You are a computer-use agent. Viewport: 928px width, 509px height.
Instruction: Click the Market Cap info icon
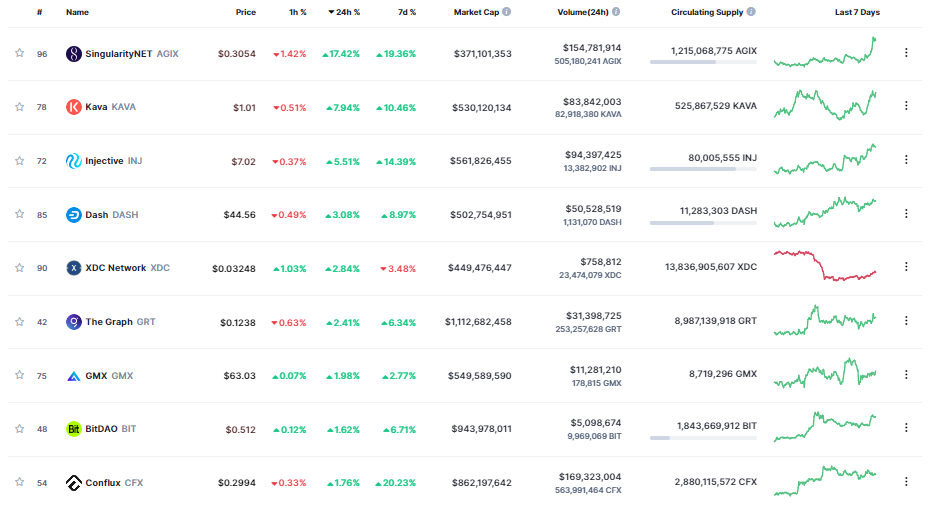point(507,12)
